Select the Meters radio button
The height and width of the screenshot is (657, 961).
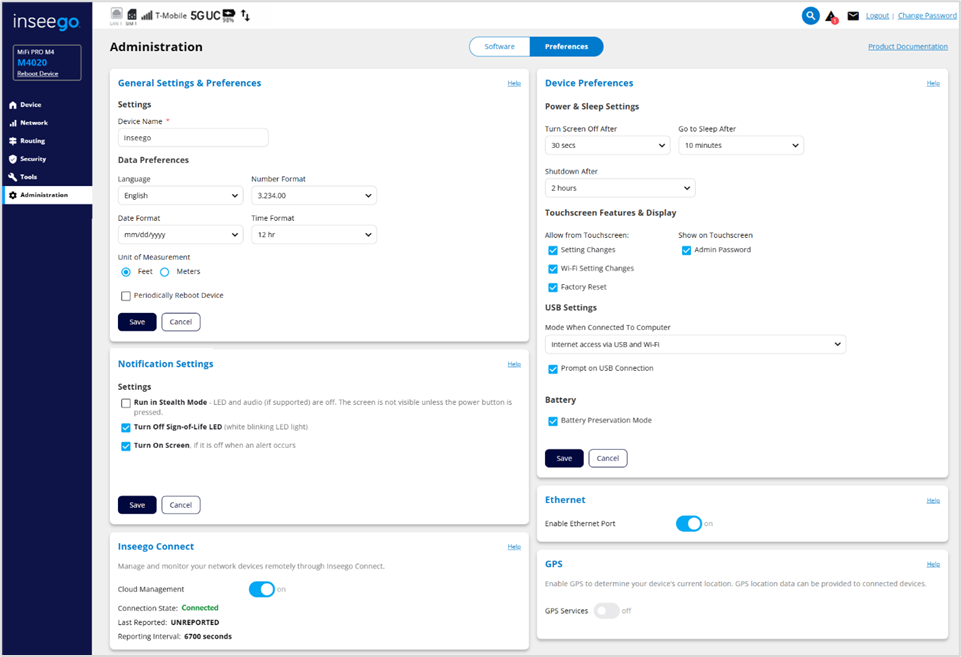pyautogui.click(x=165, y=272)
